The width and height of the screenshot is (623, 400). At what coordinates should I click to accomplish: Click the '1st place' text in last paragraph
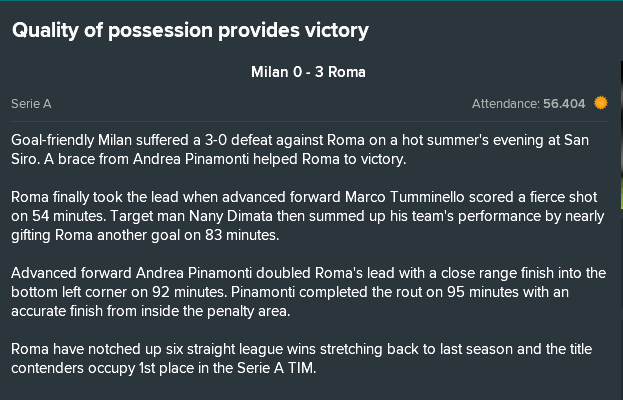point(166,368)
